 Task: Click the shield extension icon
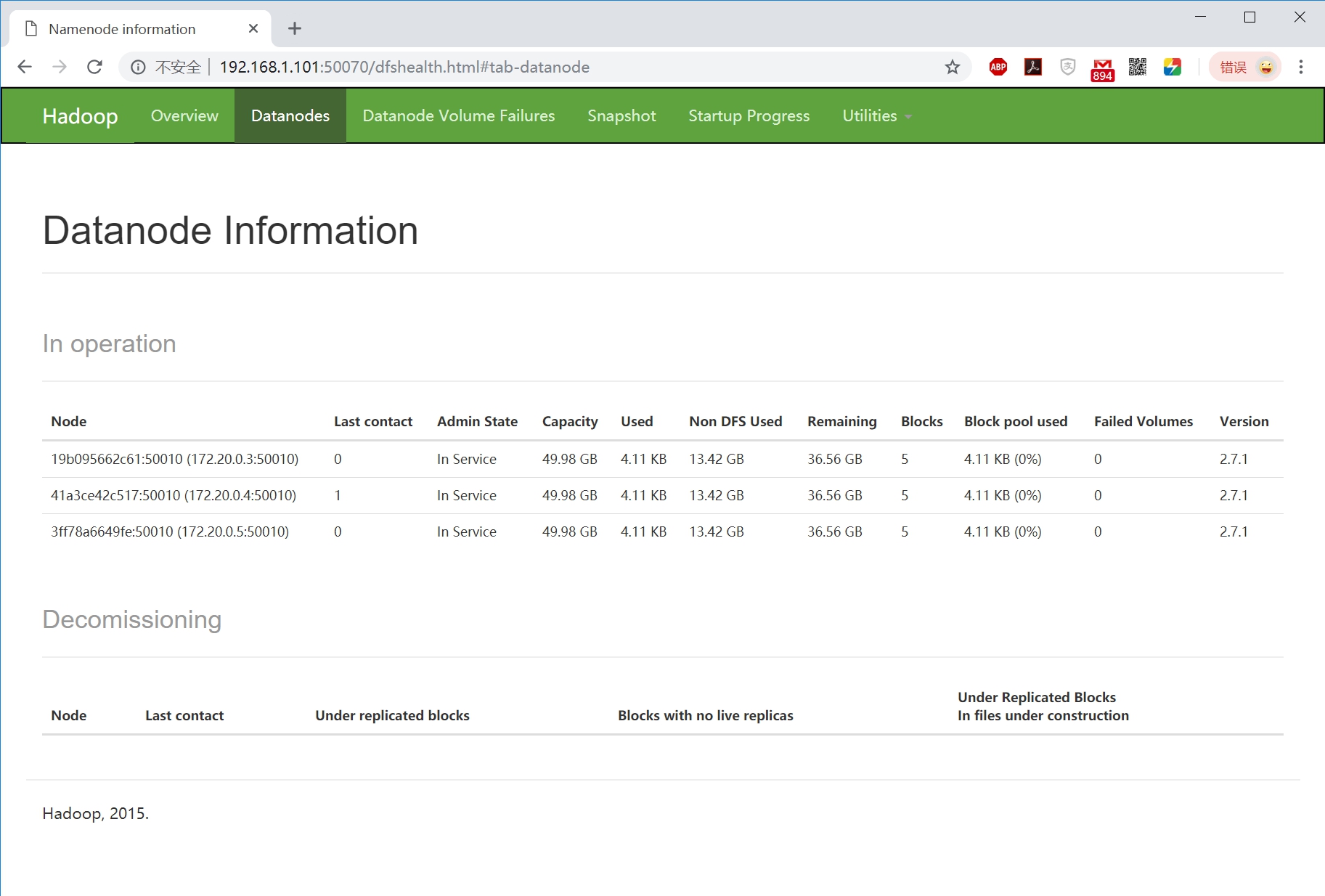[1068, 67]
